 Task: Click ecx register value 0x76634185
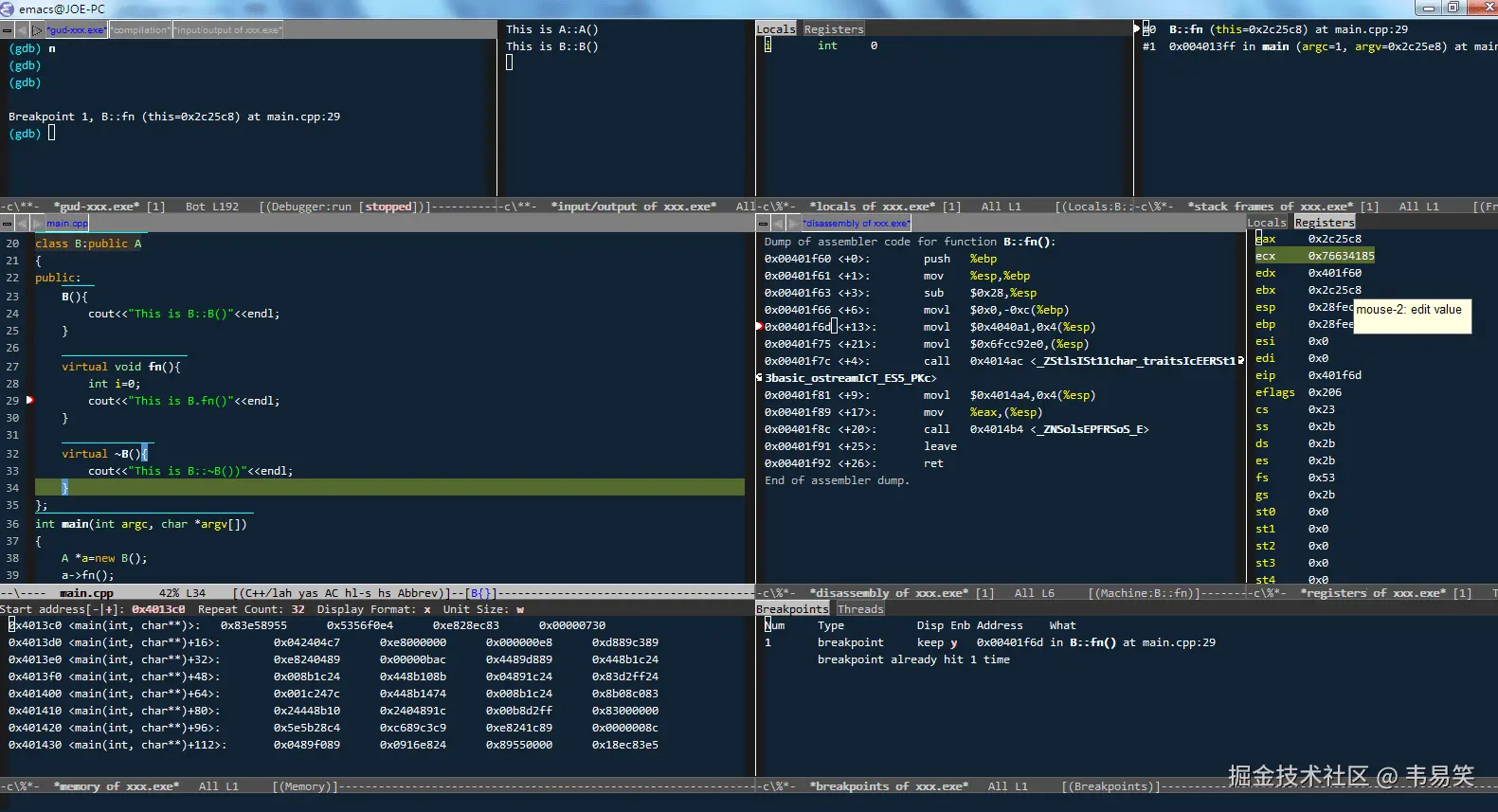point(1341,256)
